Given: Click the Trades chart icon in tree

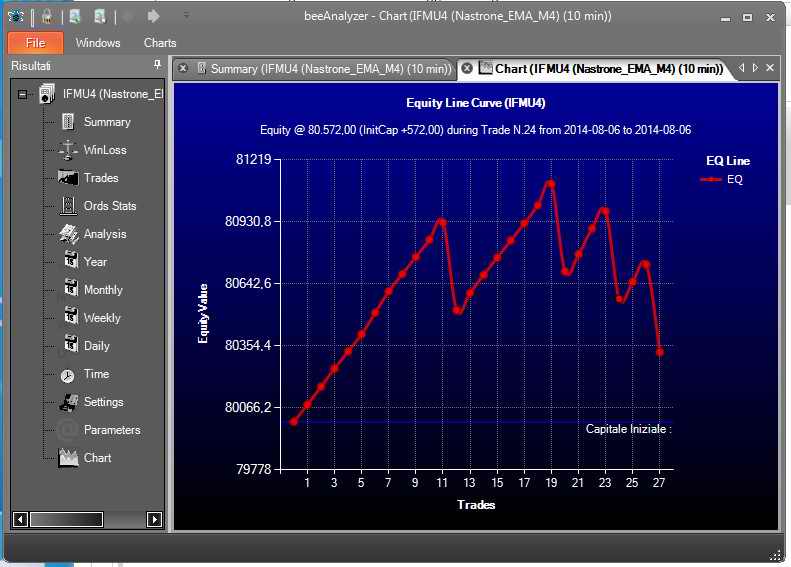Looking at the screenshot, I should click(68, 178).
